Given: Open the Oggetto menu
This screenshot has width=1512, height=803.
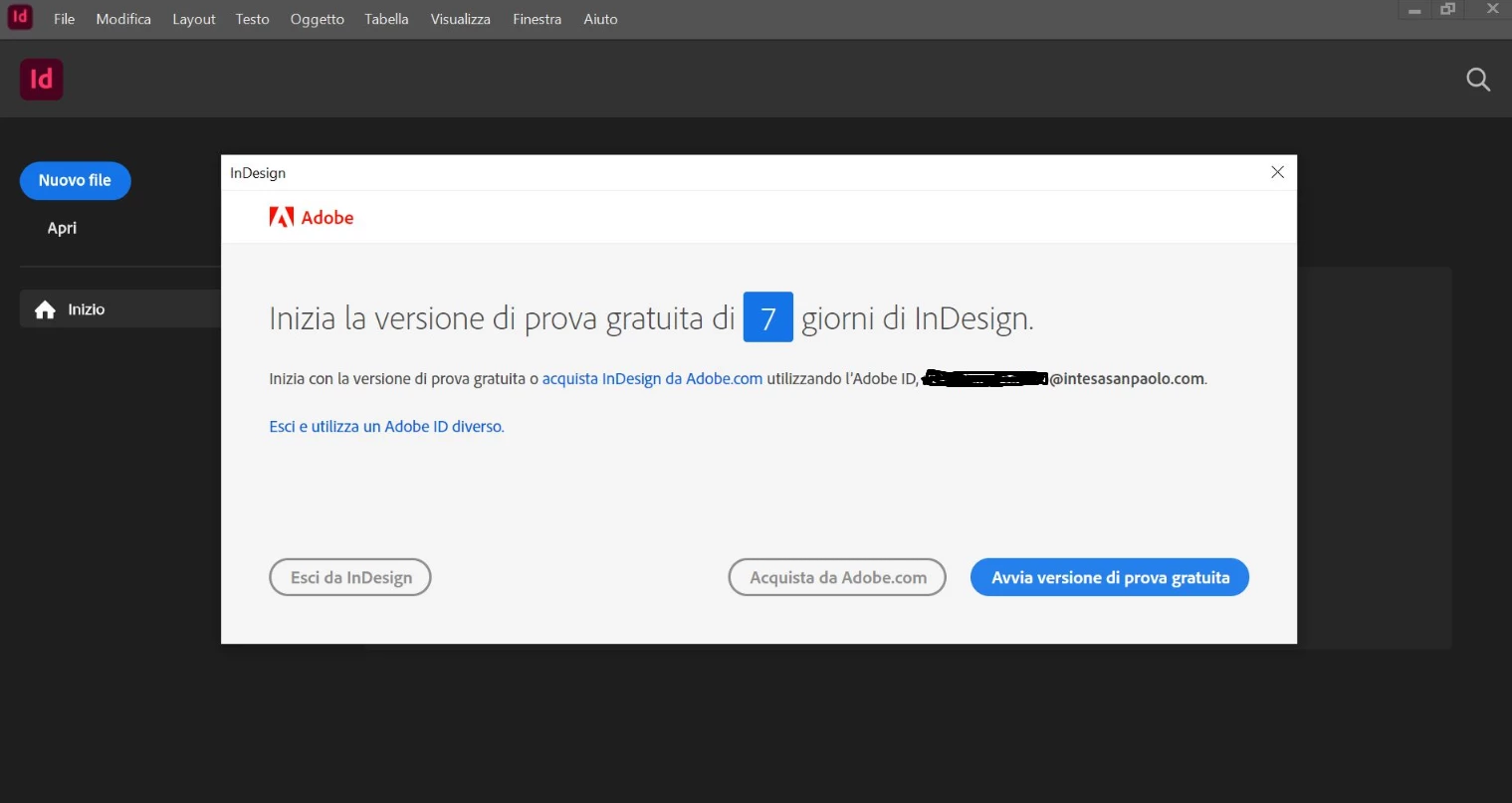Looking at the screenshot, I should point(317,19).
